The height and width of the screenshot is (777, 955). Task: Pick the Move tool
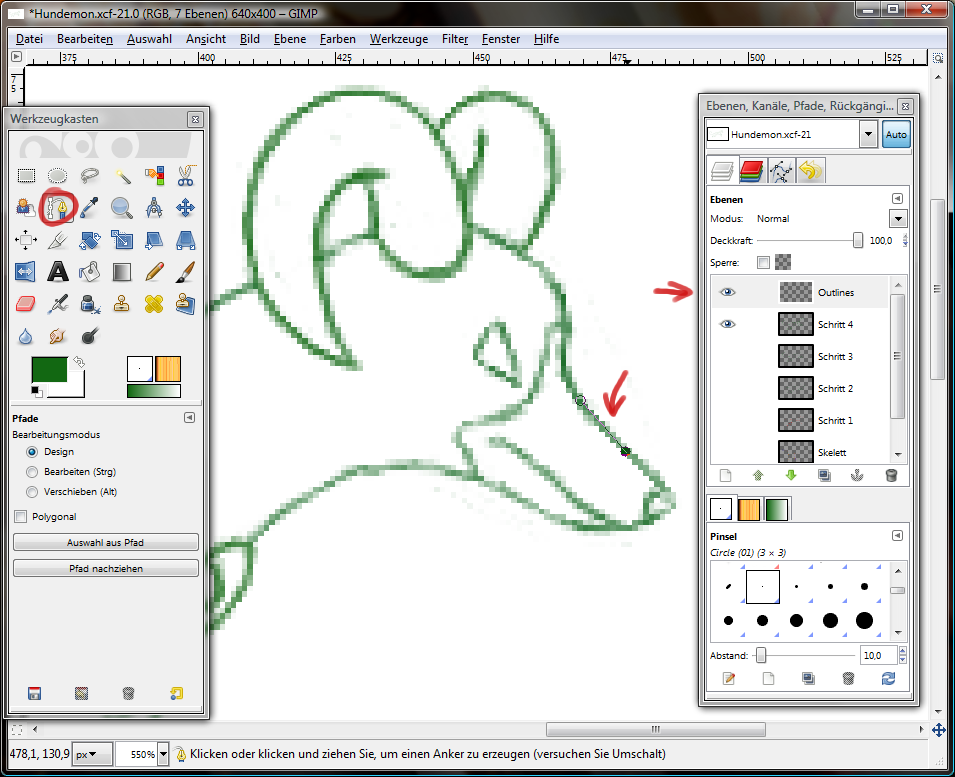[x=186, y=208]
